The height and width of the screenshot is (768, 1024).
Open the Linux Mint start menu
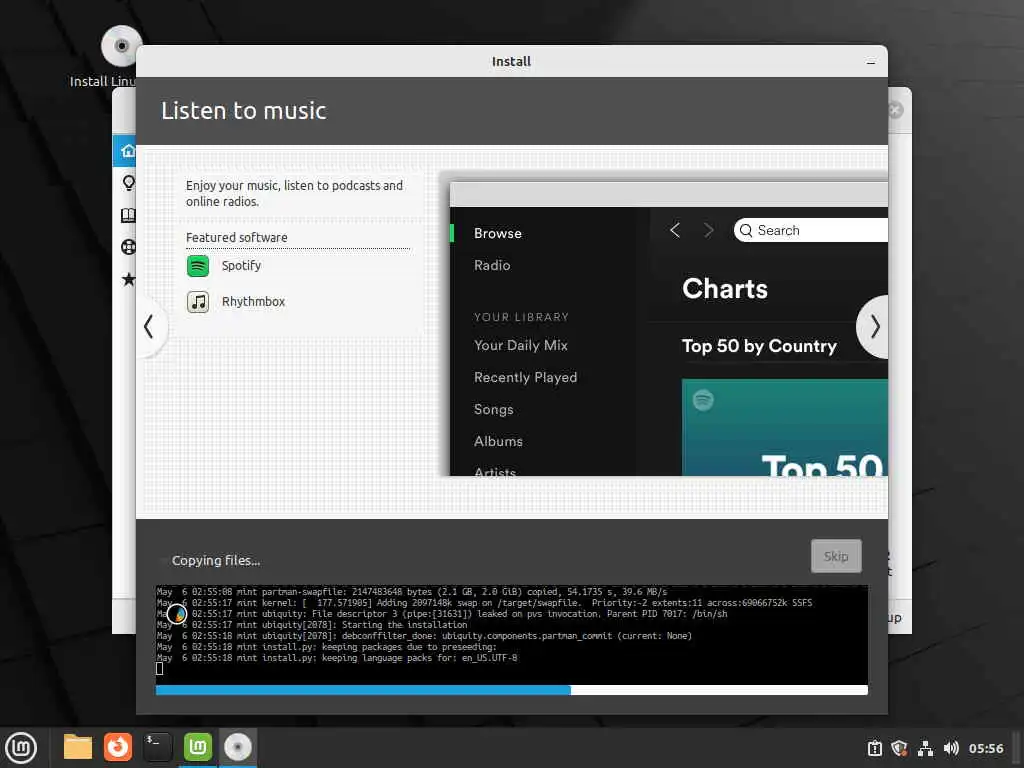(x=22, y=747)
